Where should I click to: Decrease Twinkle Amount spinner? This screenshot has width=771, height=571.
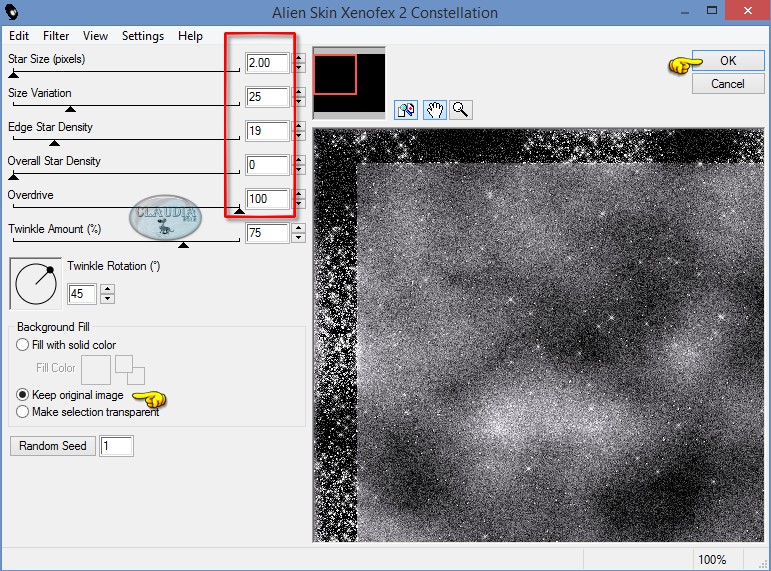point(298,238)
